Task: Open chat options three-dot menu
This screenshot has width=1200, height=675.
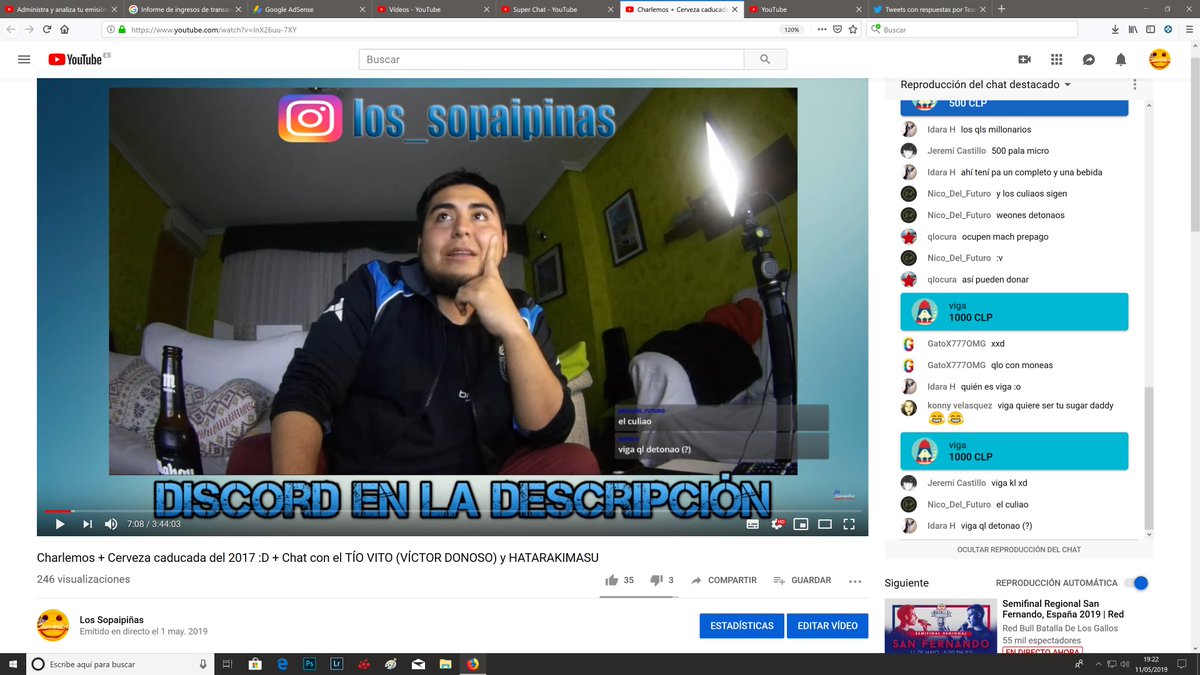Action: pos(1134,85)
